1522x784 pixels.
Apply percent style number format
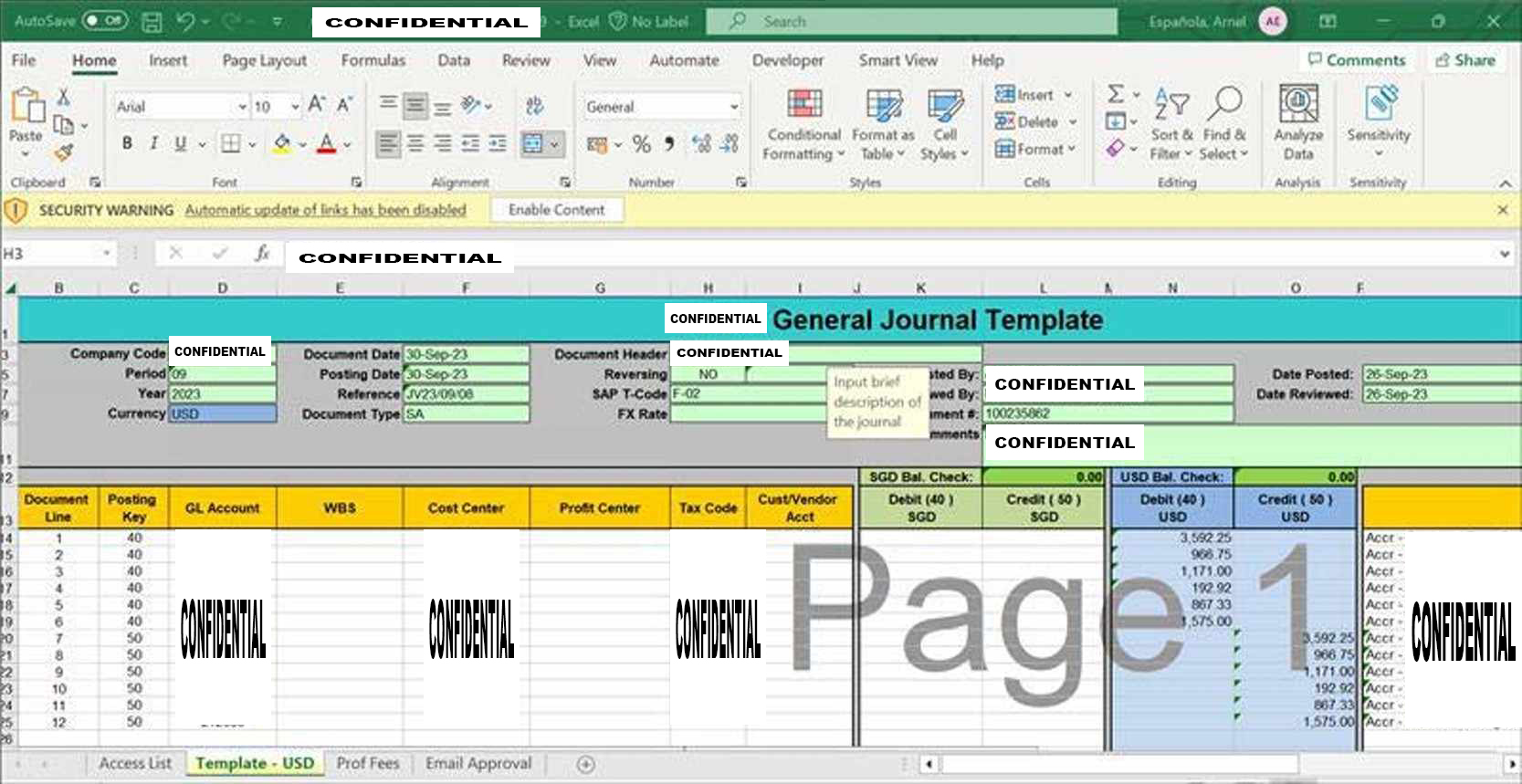(x=642, y=143)
